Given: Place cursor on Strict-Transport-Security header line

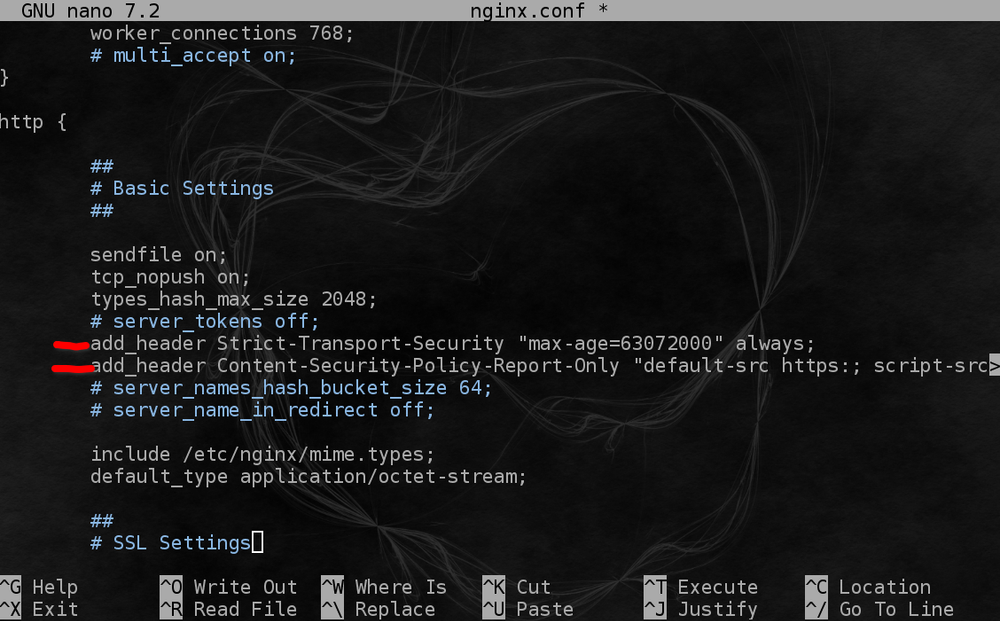Looking at the screenshot, I should click(x=452, y=344).
